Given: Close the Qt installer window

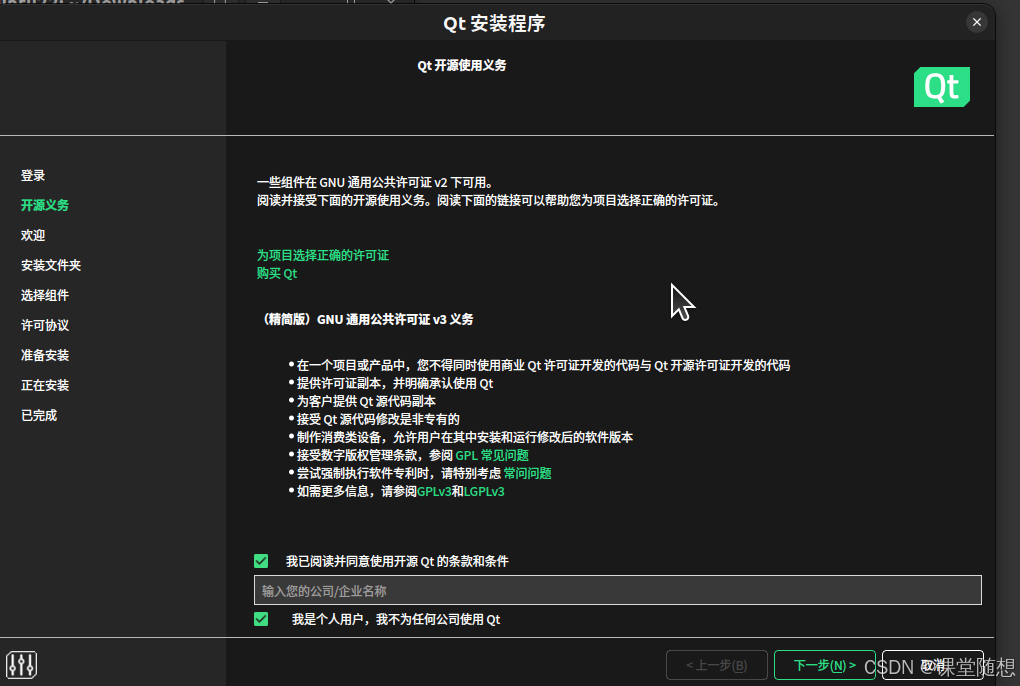Looking at the screenshot, I should pyautogui.click(x=976, y=22).
